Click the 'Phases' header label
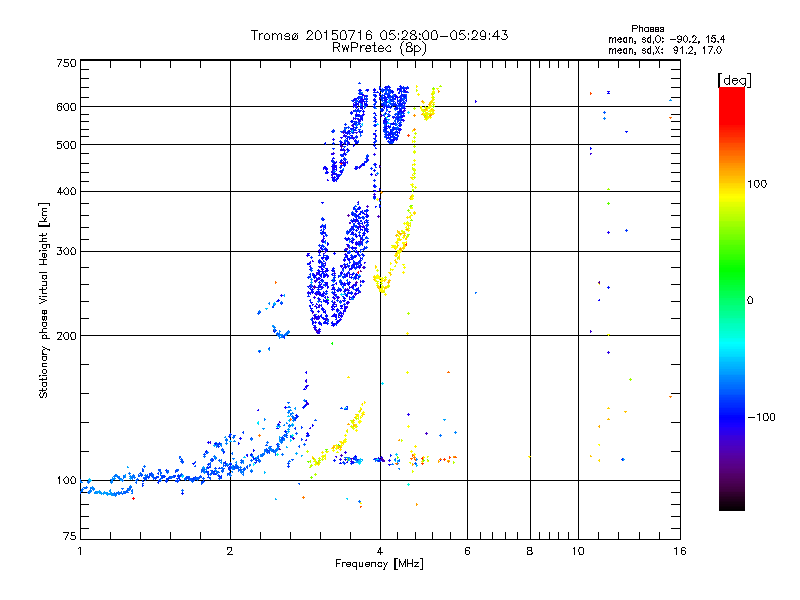 647,29
